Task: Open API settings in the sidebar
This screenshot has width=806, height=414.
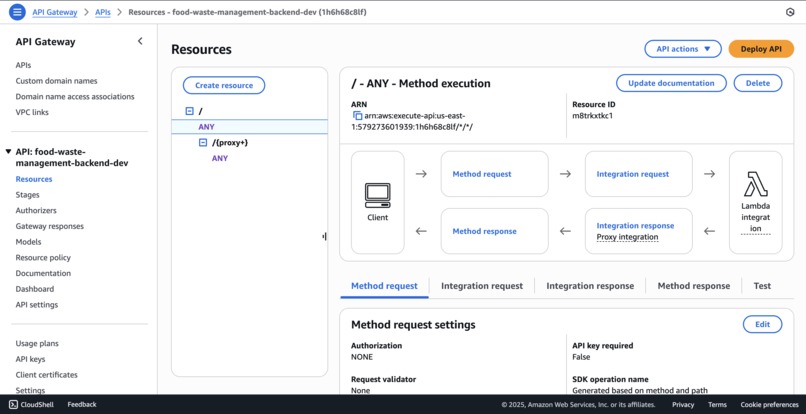Action: pos(36,304)
